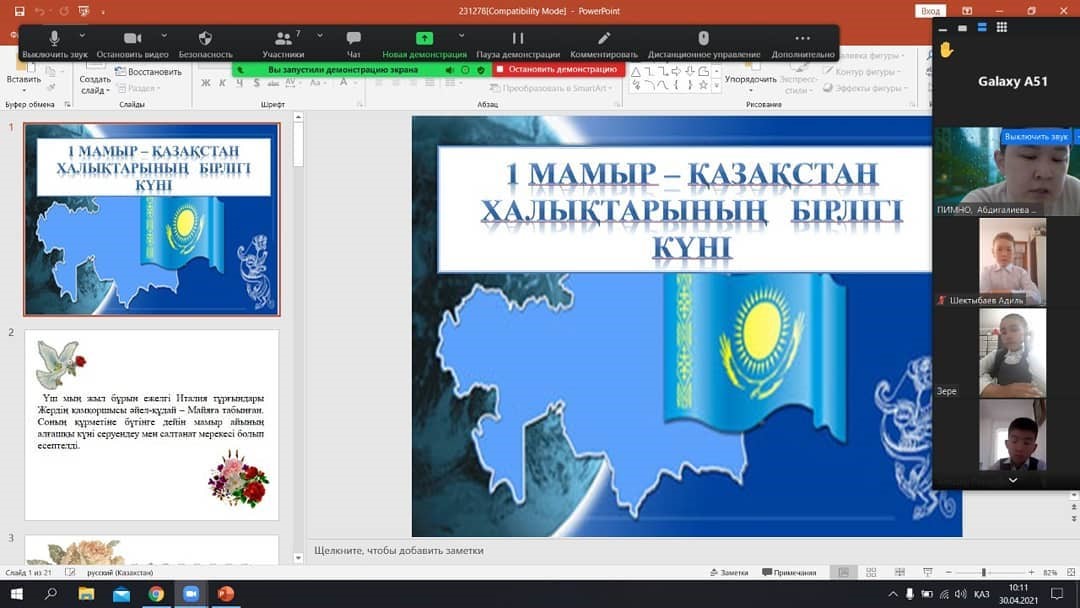
Task: Toggle the Заметки notes pane
Action: [729, 572]
